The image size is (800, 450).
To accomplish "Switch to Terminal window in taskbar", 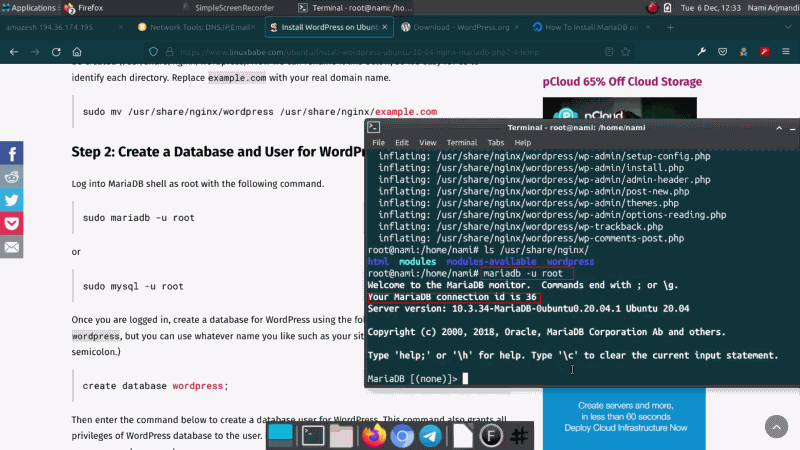I will pyautogui.click(x=356, y=8).
